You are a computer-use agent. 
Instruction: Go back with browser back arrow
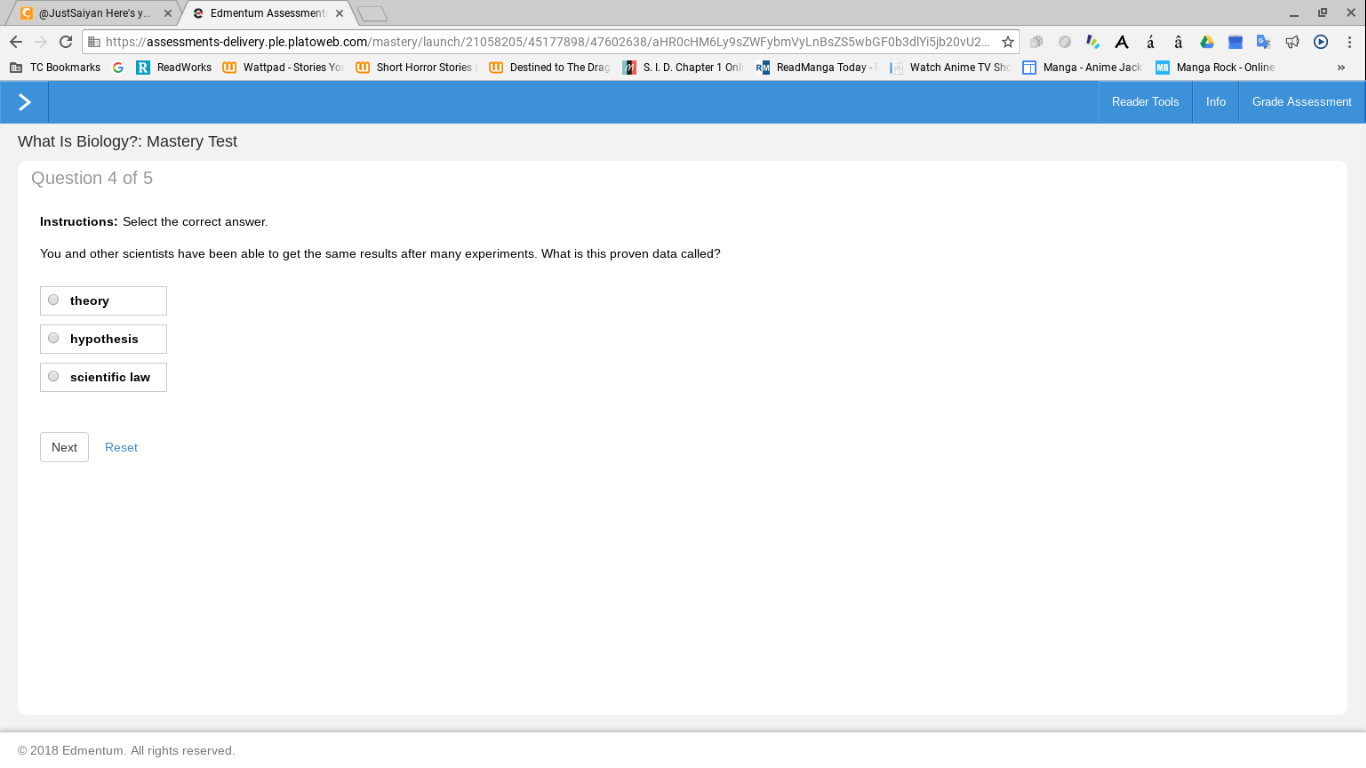(15, 42)
